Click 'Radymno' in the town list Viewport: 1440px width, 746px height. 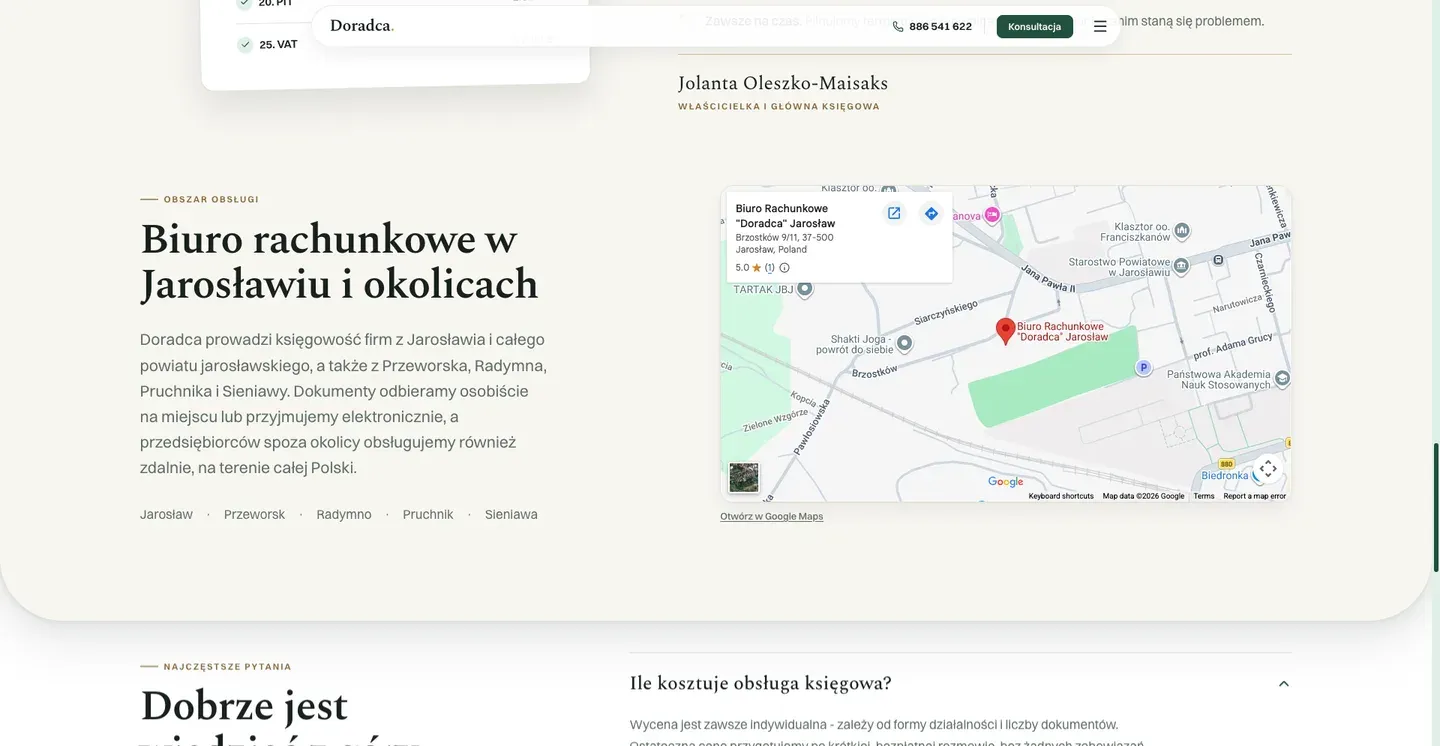344,514
